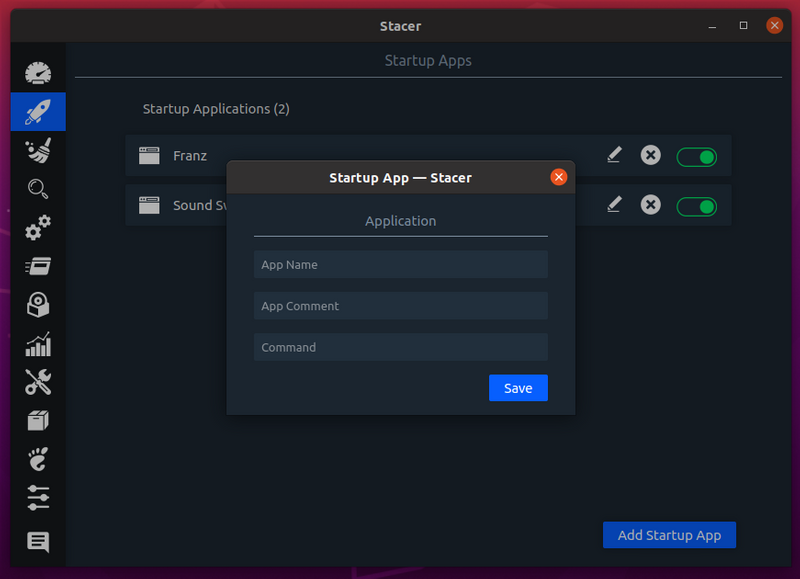Click the Command input field

click(x=401, y=347)
